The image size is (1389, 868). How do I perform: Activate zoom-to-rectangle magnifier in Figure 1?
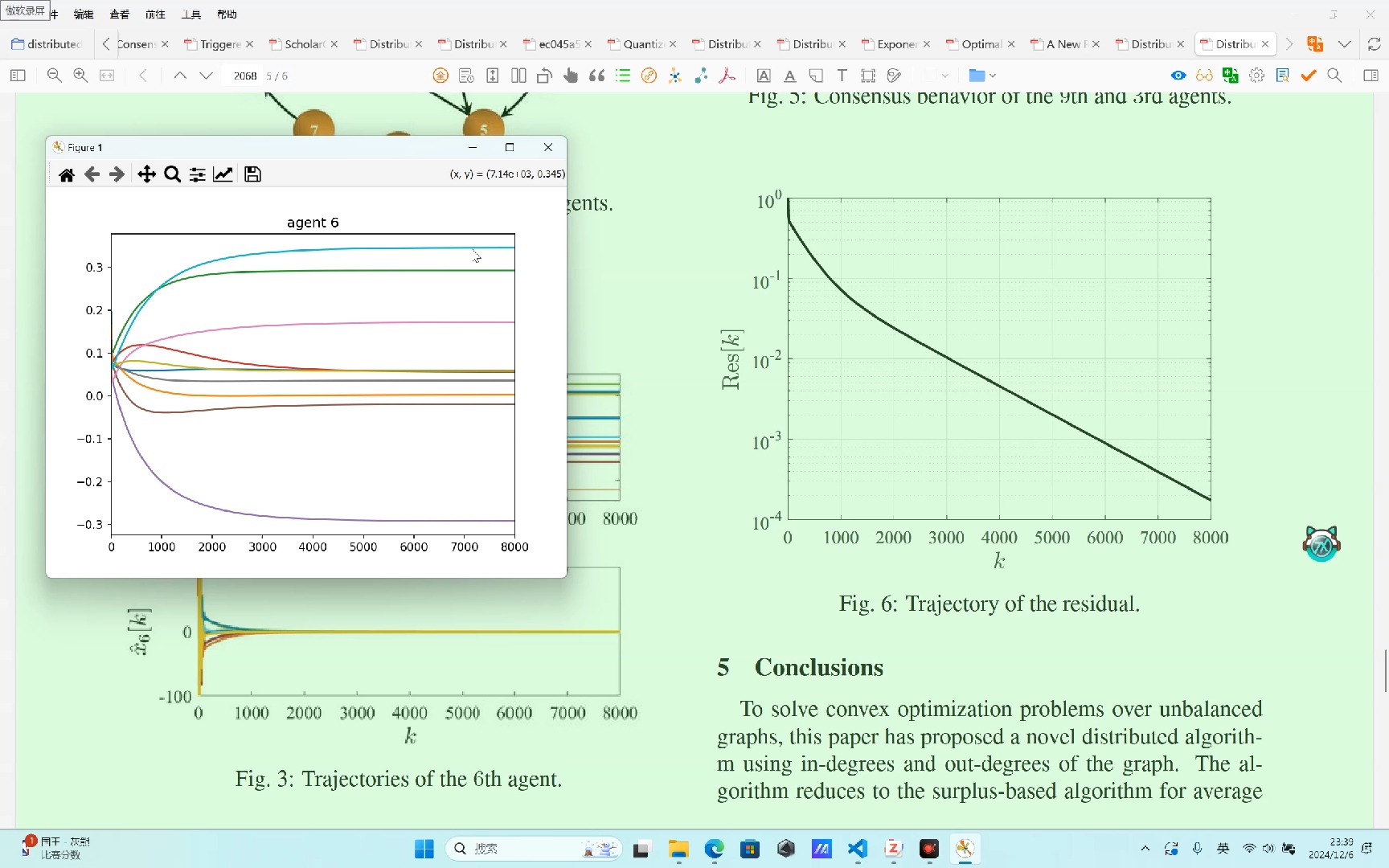coord(172,174)
